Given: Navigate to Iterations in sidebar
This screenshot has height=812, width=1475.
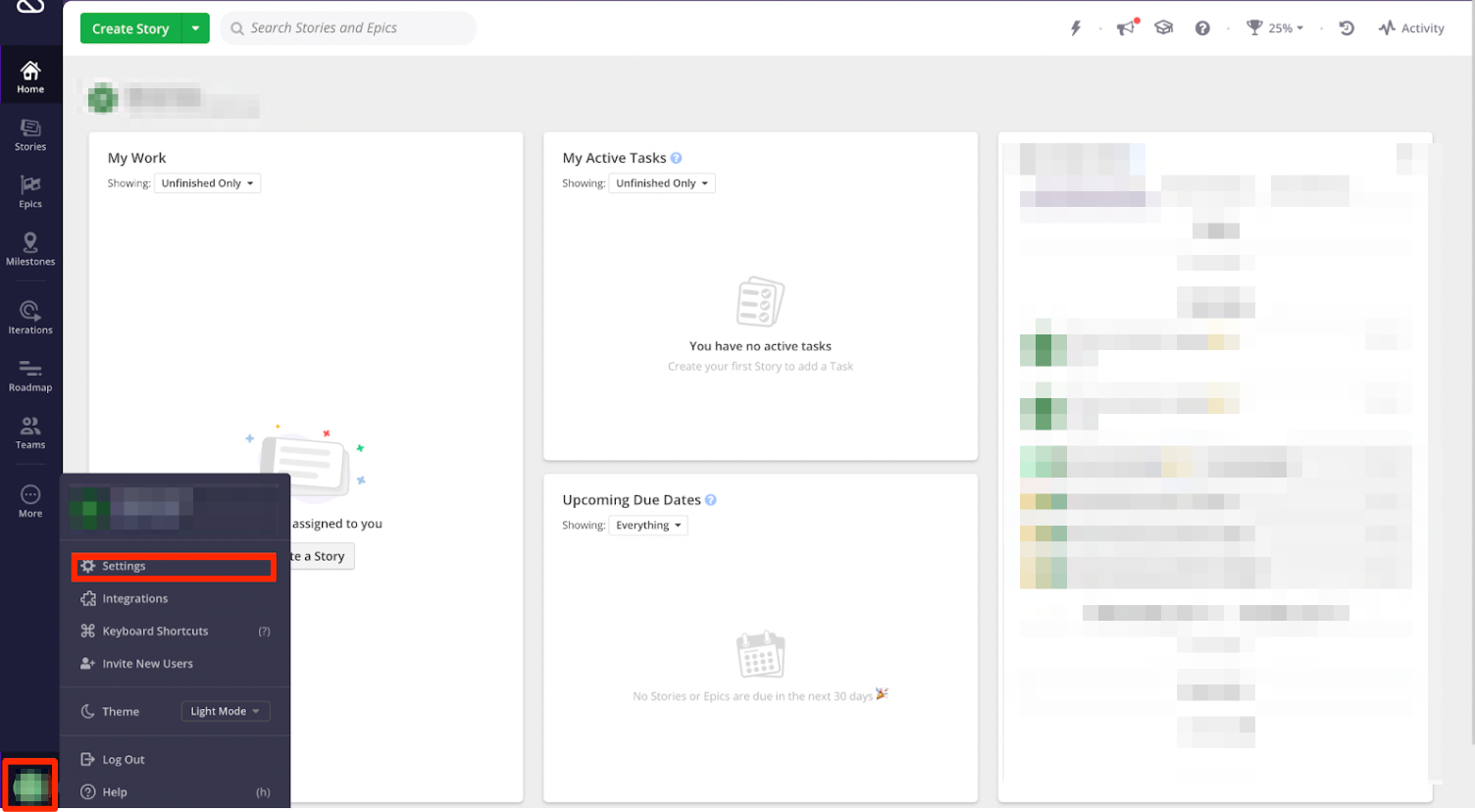Looking at the screenshot, I should click(30, 318).
